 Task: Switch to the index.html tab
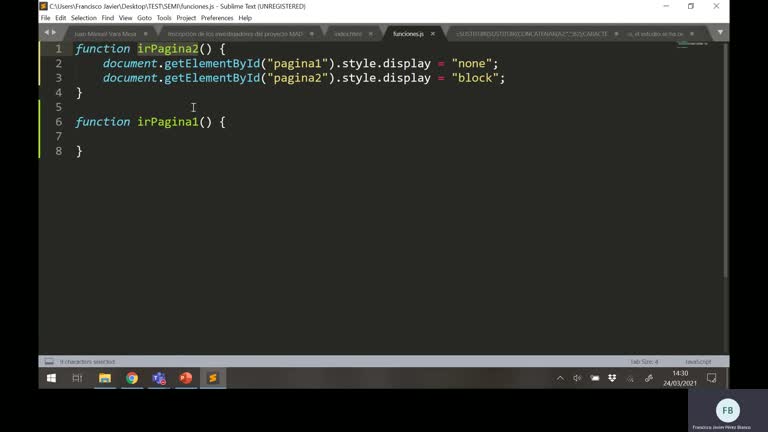point(348,33)
